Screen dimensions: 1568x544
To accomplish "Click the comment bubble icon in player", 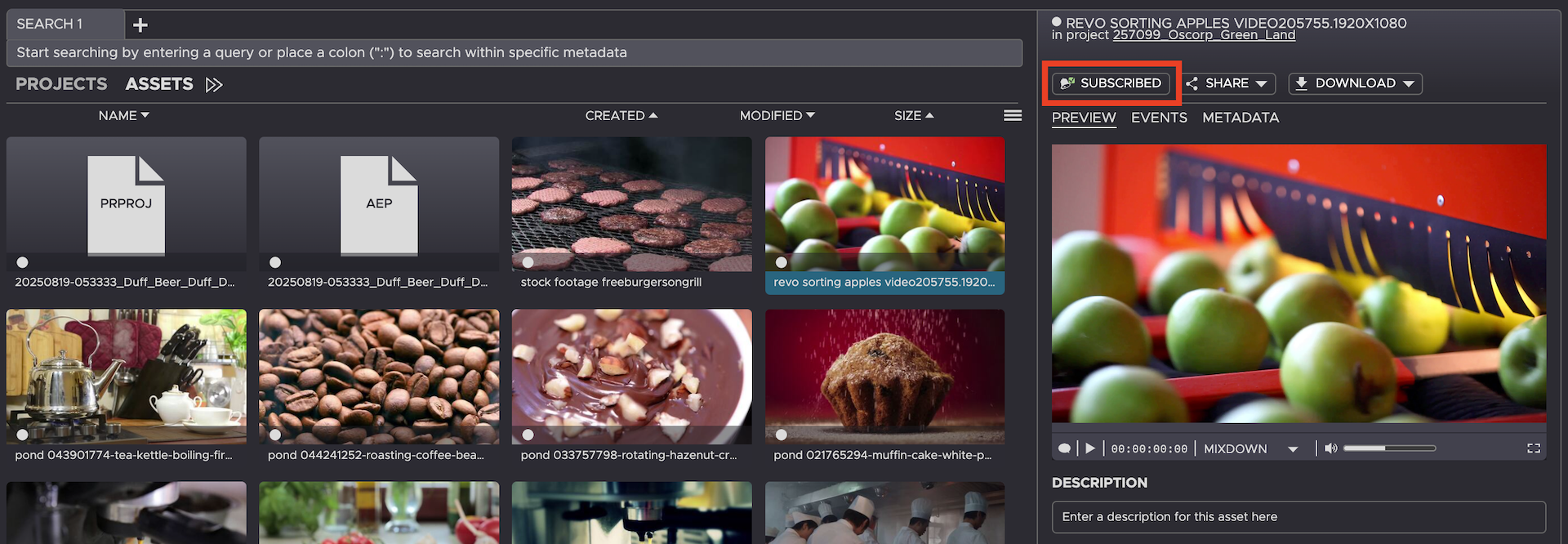I will 1064,448.
